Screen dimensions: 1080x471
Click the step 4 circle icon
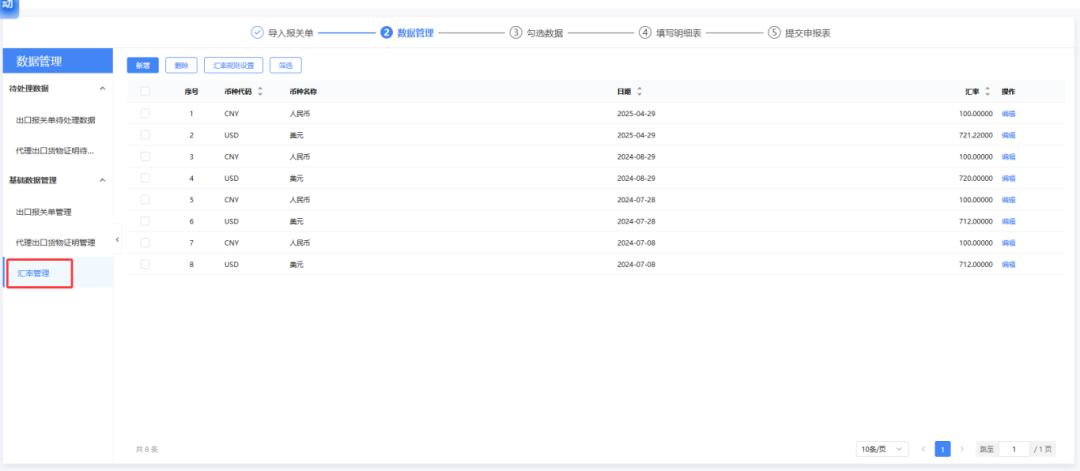coord(645,32)
